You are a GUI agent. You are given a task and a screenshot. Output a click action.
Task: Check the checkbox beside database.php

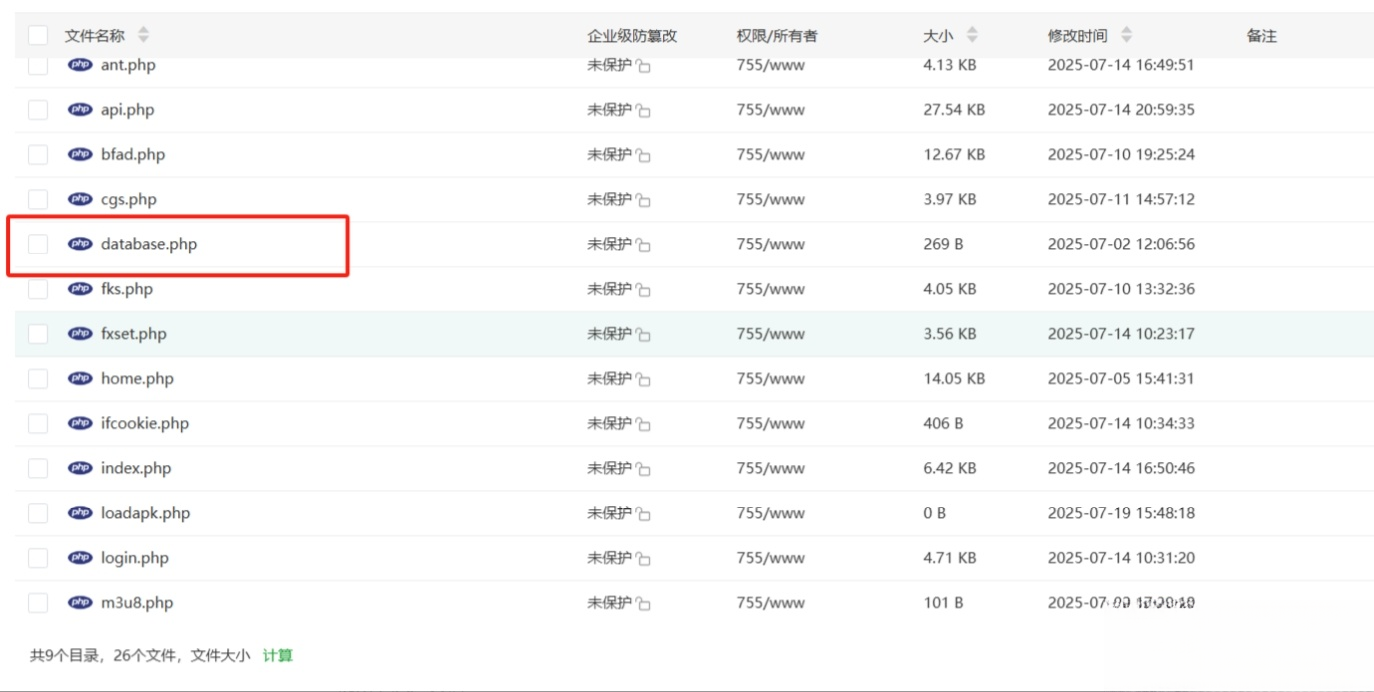[x=37, y=243]
